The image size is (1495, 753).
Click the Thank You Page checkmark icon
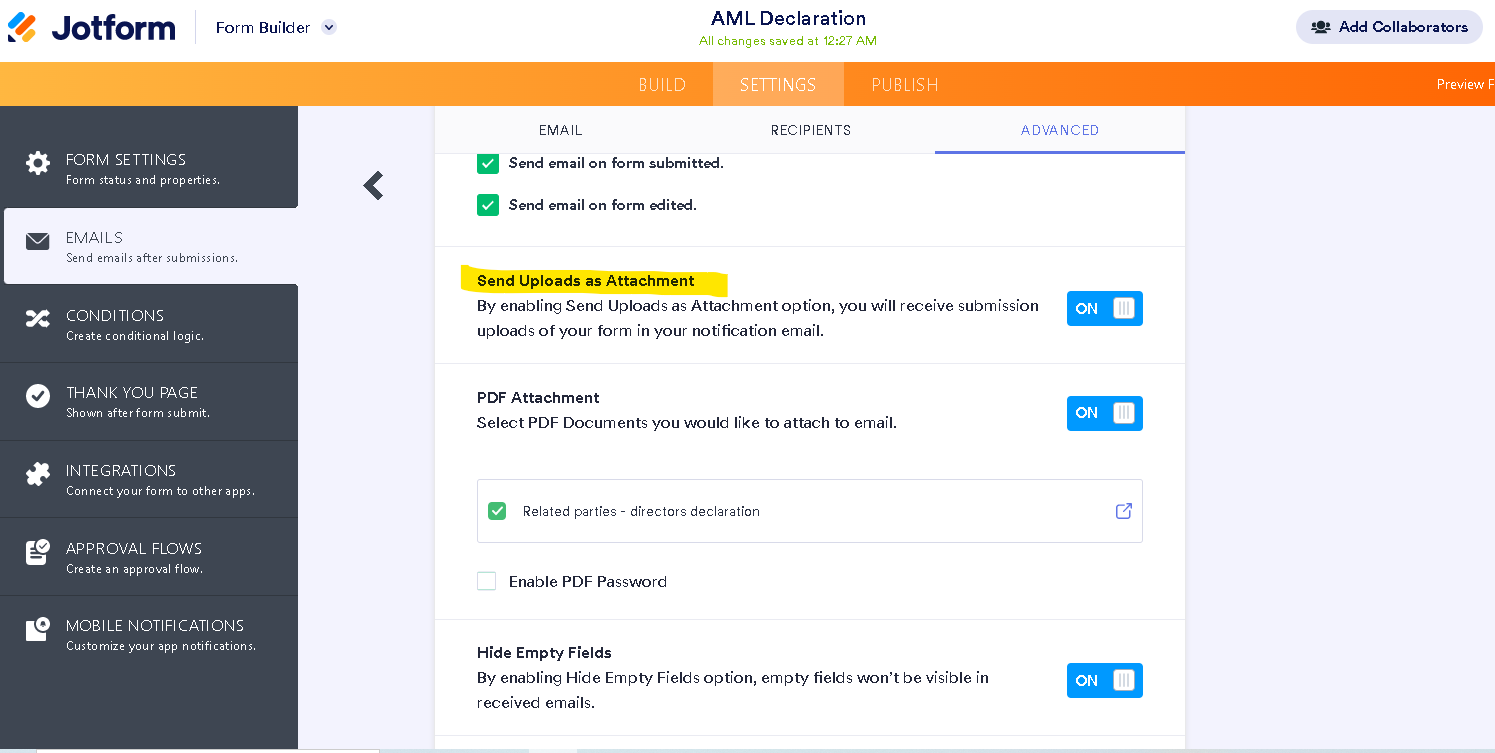38,396
